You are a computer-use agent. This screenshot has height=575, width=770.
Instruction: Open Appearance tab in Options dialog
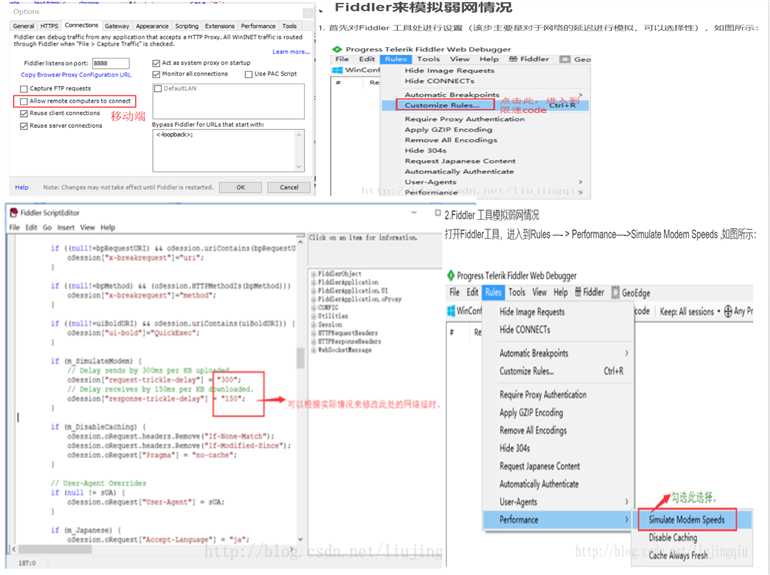click(x=152, y=26)
